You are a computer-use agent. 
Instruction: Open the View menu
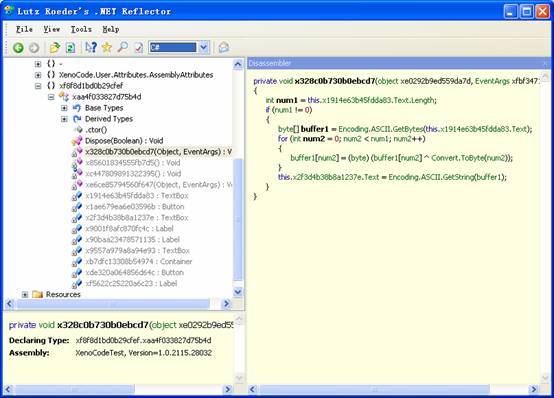pos(52,29)
